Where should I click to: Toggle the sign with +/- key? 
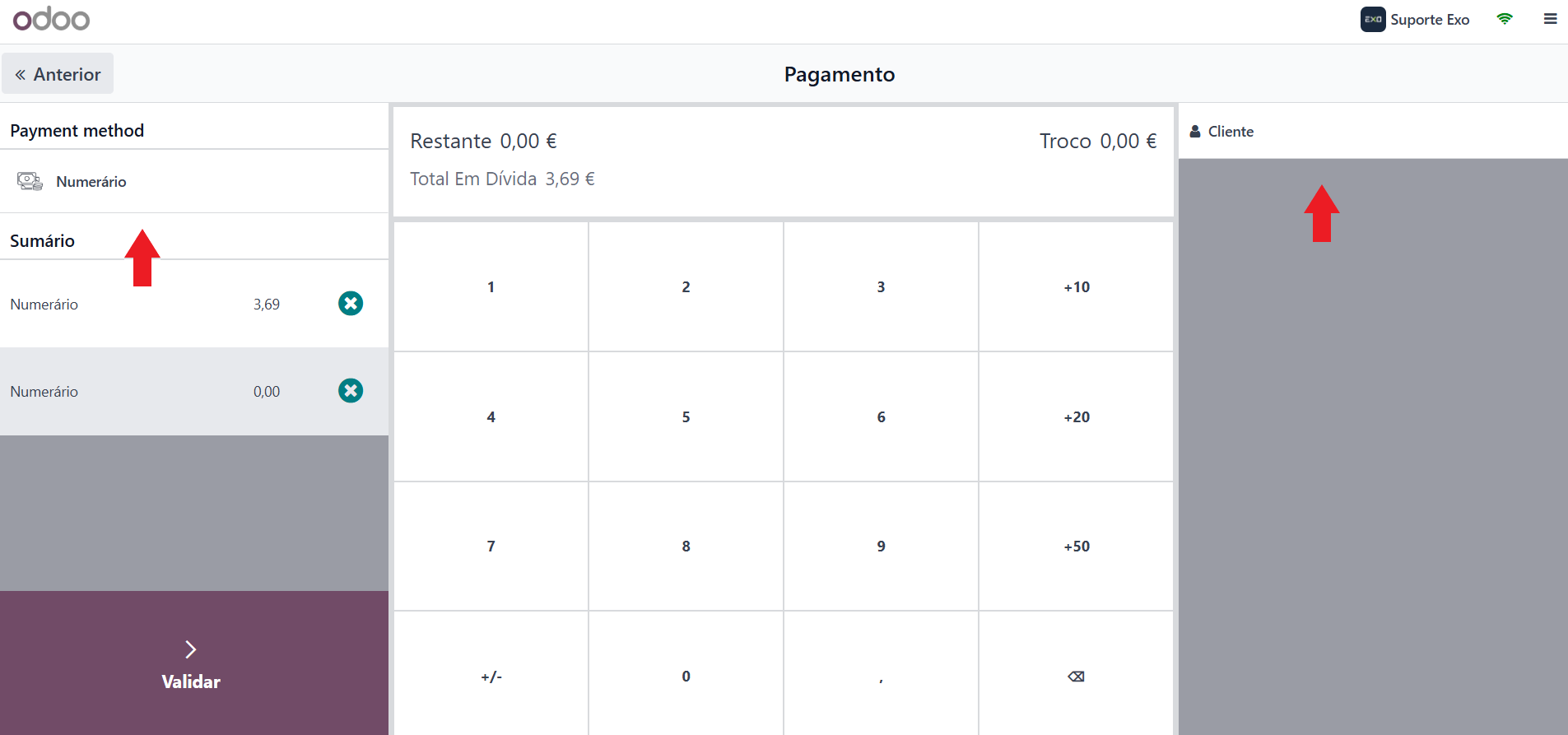[x=491, y=676]
